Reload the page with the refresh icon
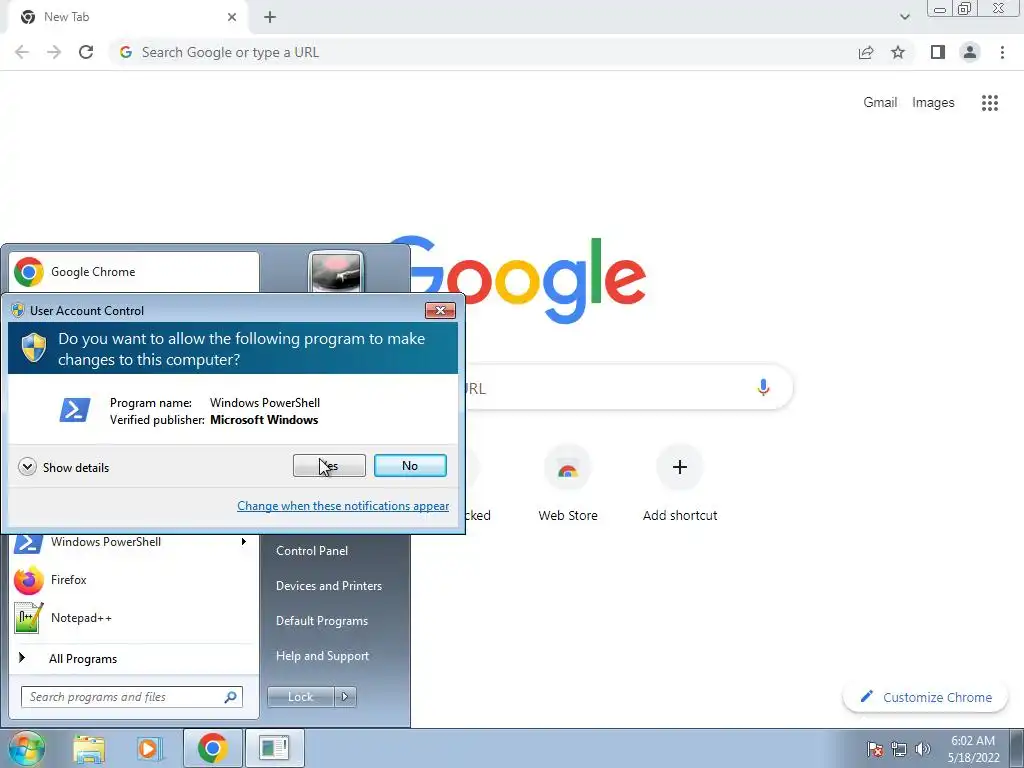This screenshot has width=1024, height=768. tap(86, 52)
